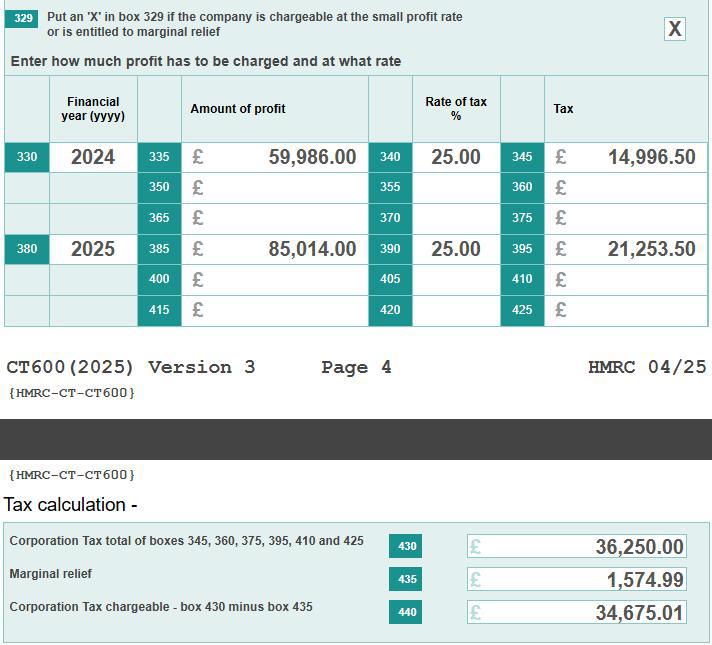The height and width of the screenshot is (645, 712).
Task: Click the financial year 2024 field
Action: coord(93,157)
